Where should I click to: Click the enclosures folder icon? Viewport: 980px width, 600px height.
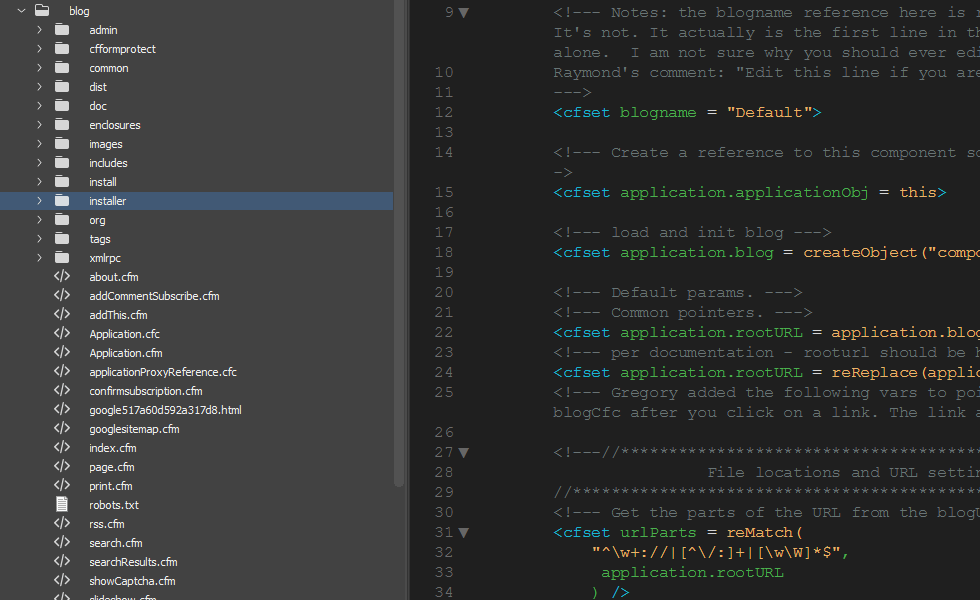(x=62, y=124)
